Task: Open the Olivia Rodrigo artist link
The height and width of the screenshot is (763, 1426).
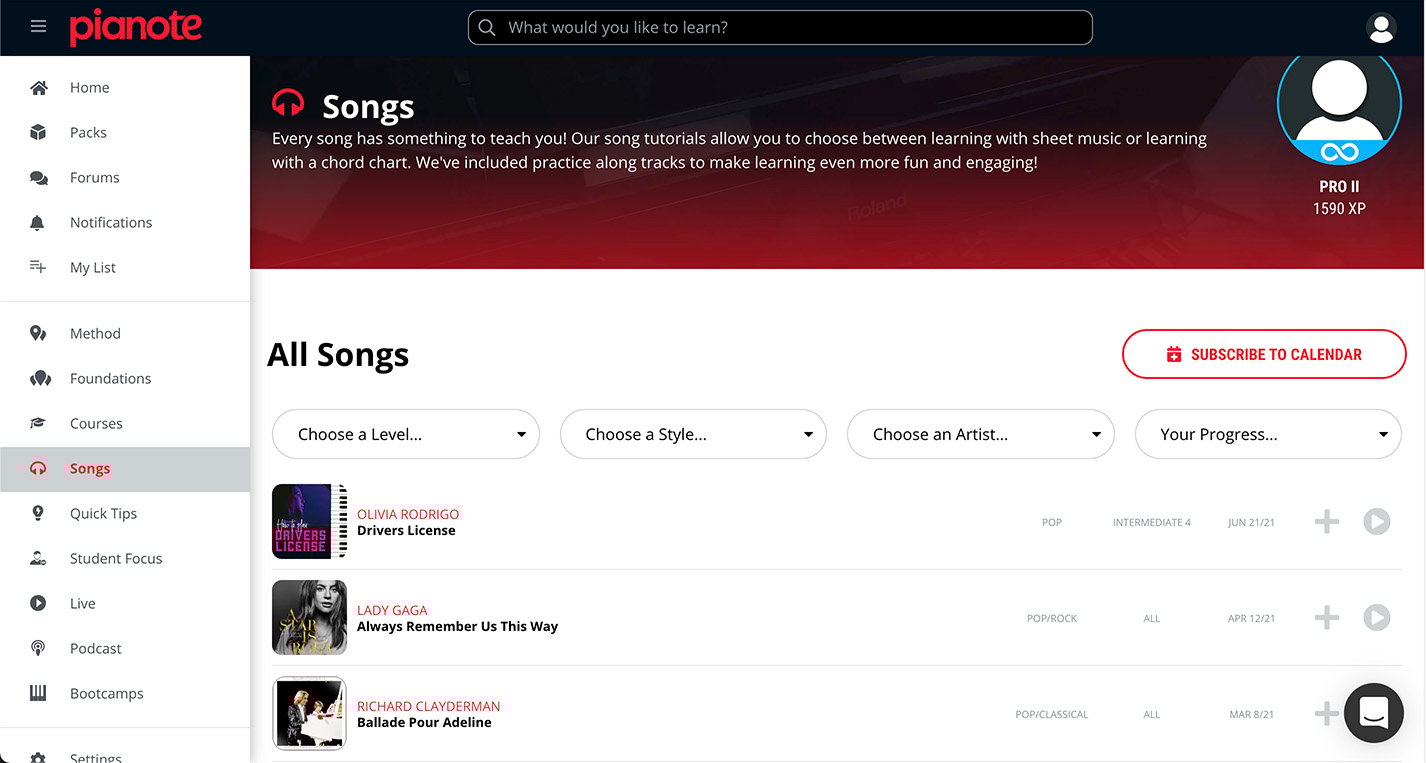Action: click(407, 514)
